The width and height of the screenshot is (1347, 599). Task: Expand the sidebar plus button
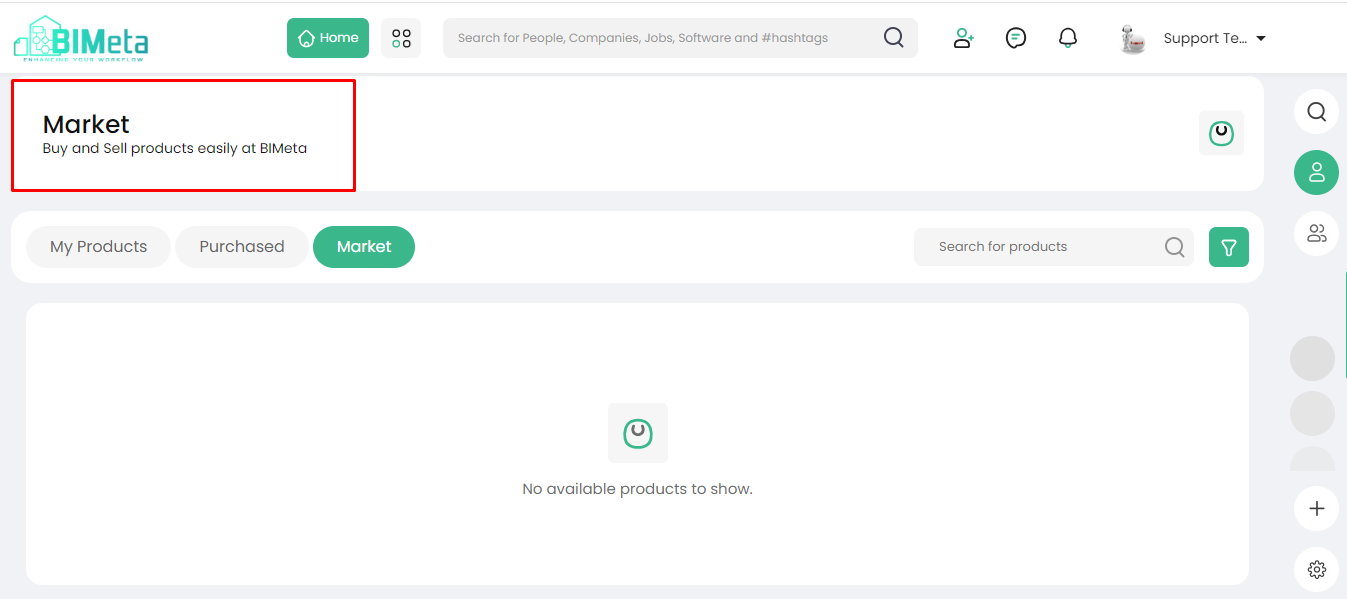click(x=1316, y=508)
